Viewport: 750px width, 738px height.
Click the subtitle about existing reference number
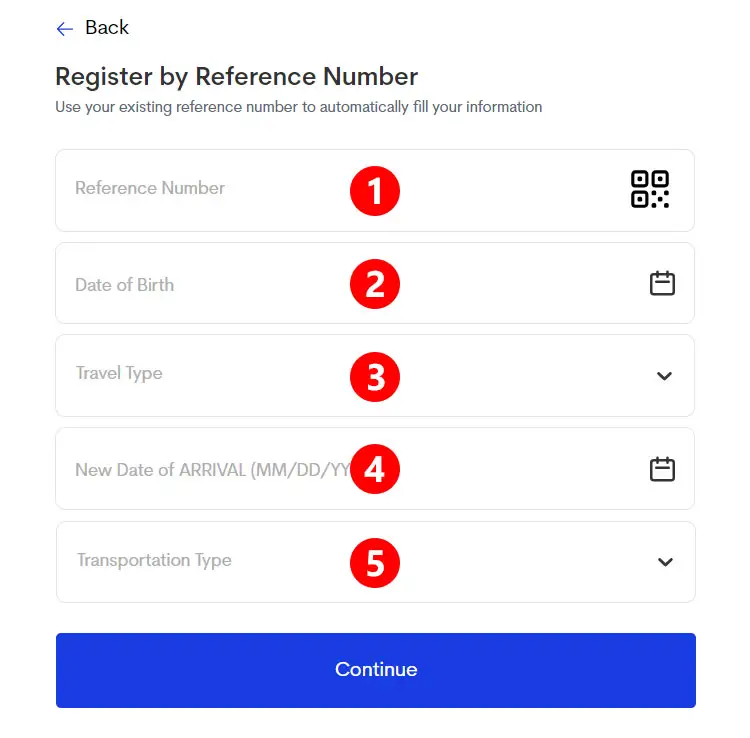(x=298, y=107)
